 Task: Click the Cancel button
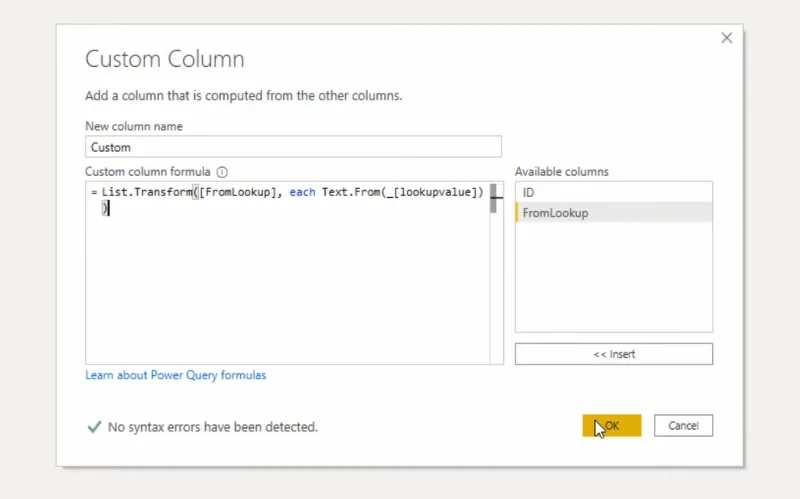pos(683,426)
